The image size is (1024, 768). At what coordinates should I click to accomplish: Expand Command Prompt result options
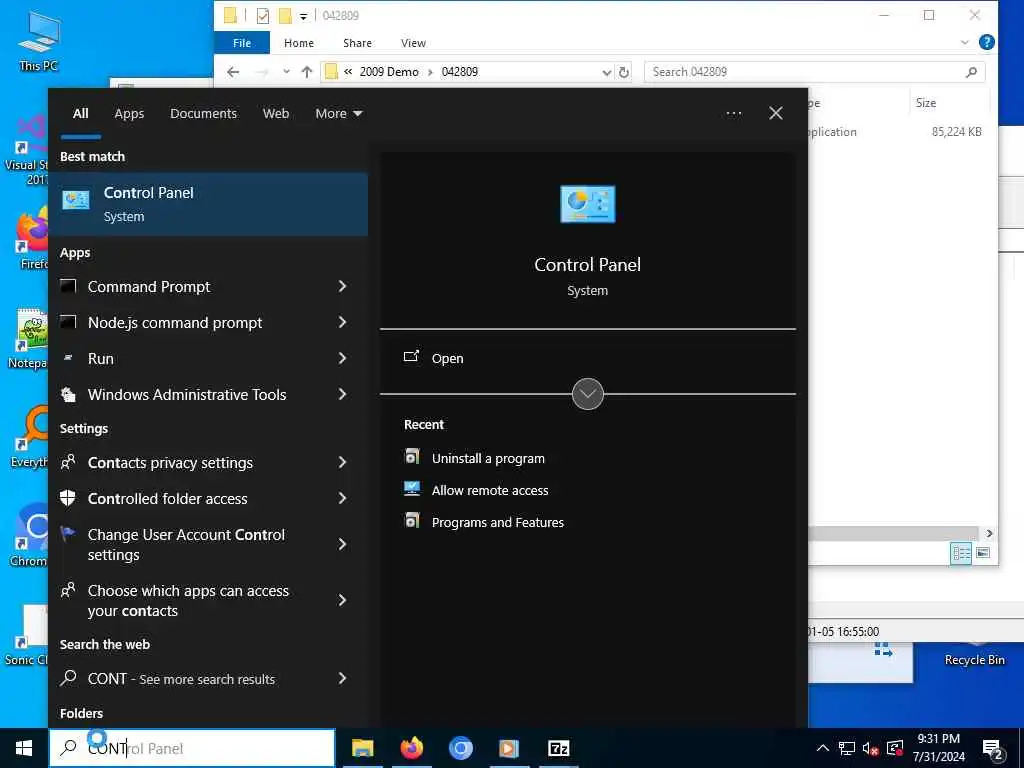(x=342, y=286)
